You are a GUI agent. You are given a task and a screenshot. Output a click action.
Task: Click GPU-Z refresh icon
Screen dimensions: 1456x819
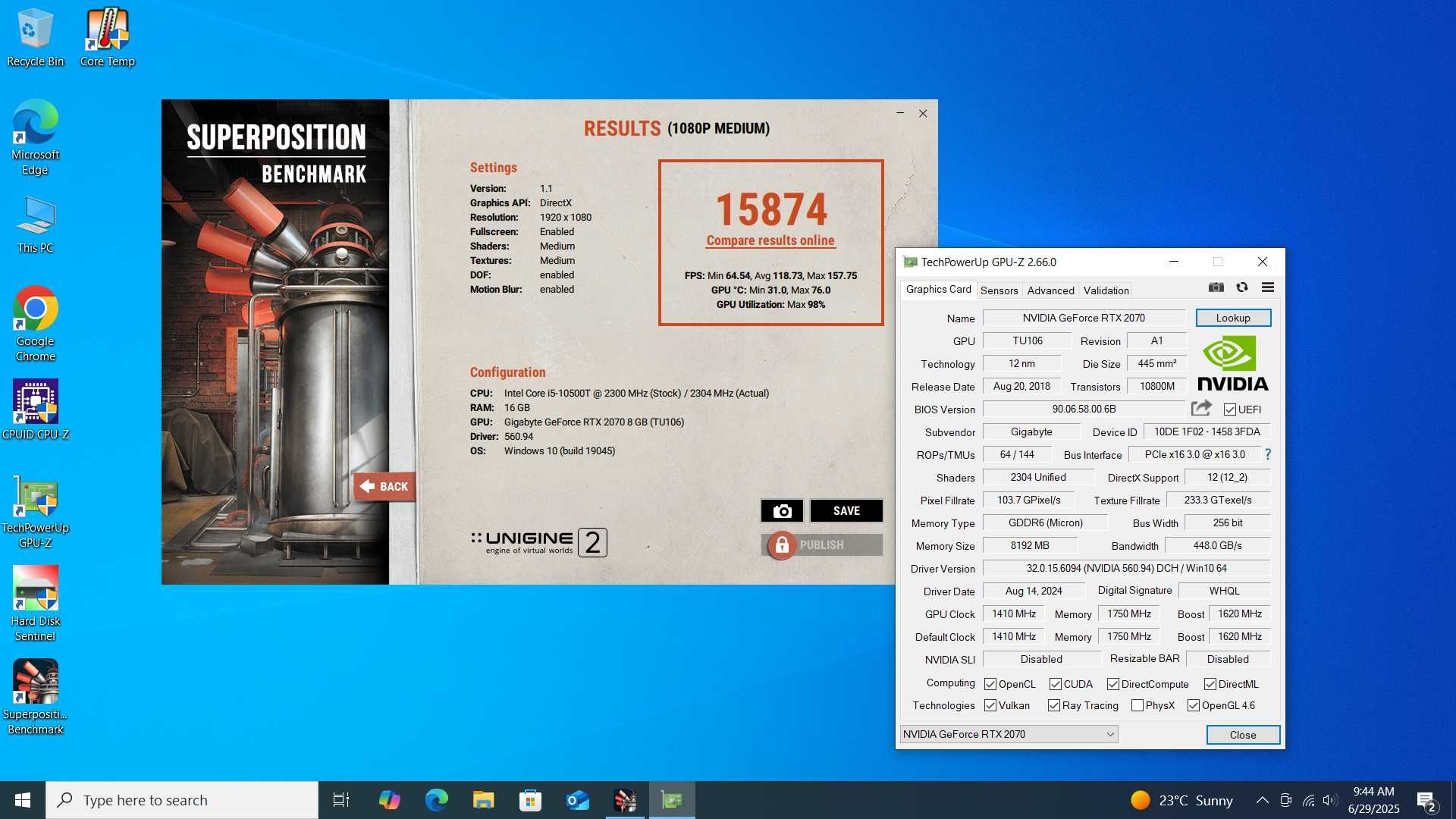(x=1242, y=287)
